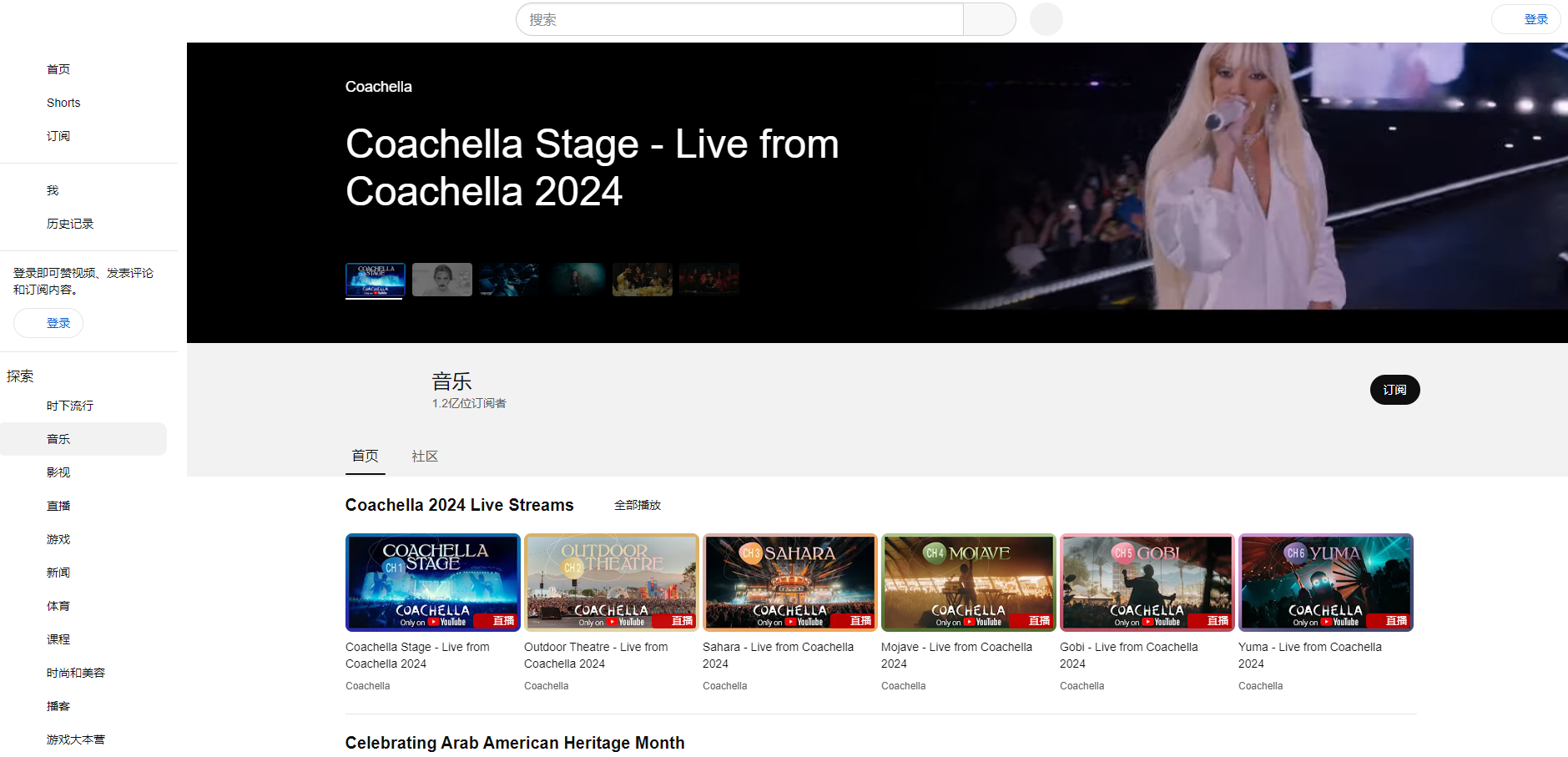Select 游戏大本营 in the sidebar

coord(83,739)
